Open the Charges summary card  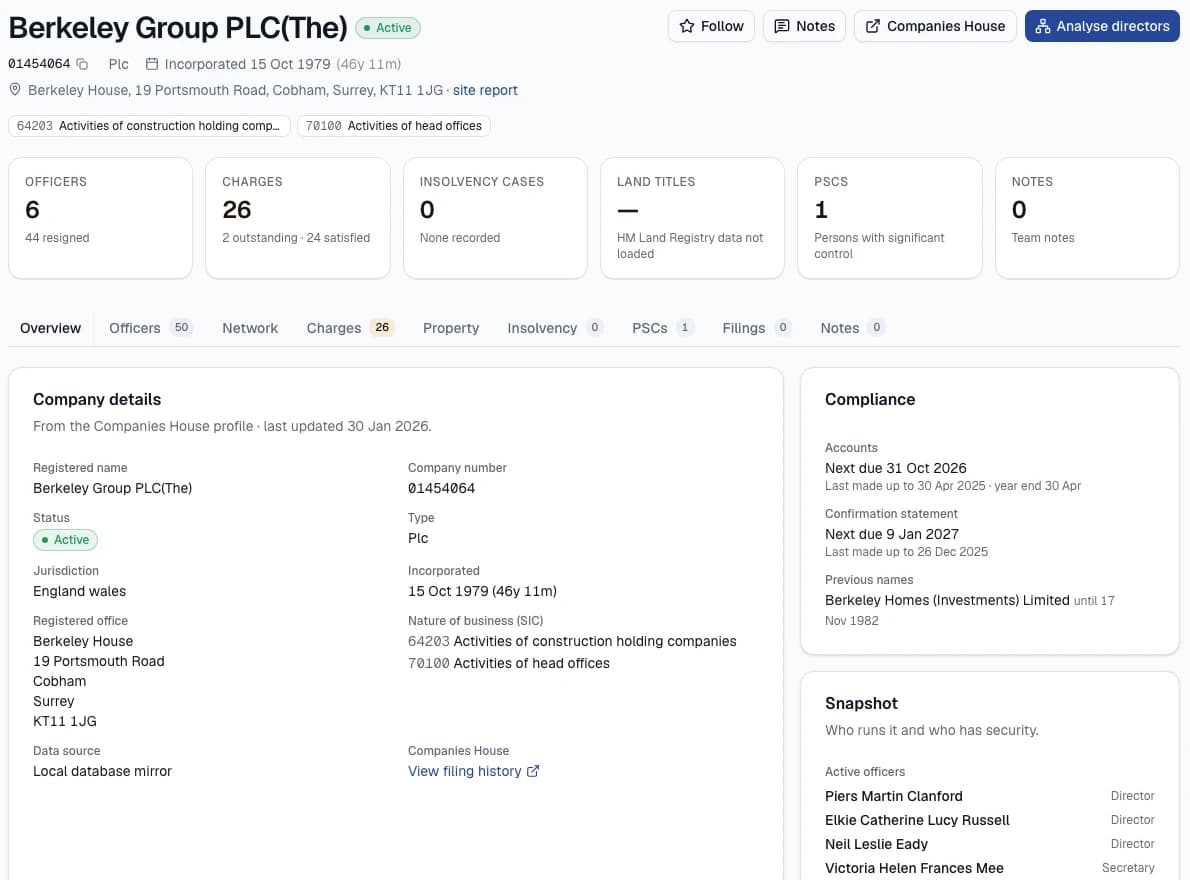pyautogui.click(x=298, y=218)
